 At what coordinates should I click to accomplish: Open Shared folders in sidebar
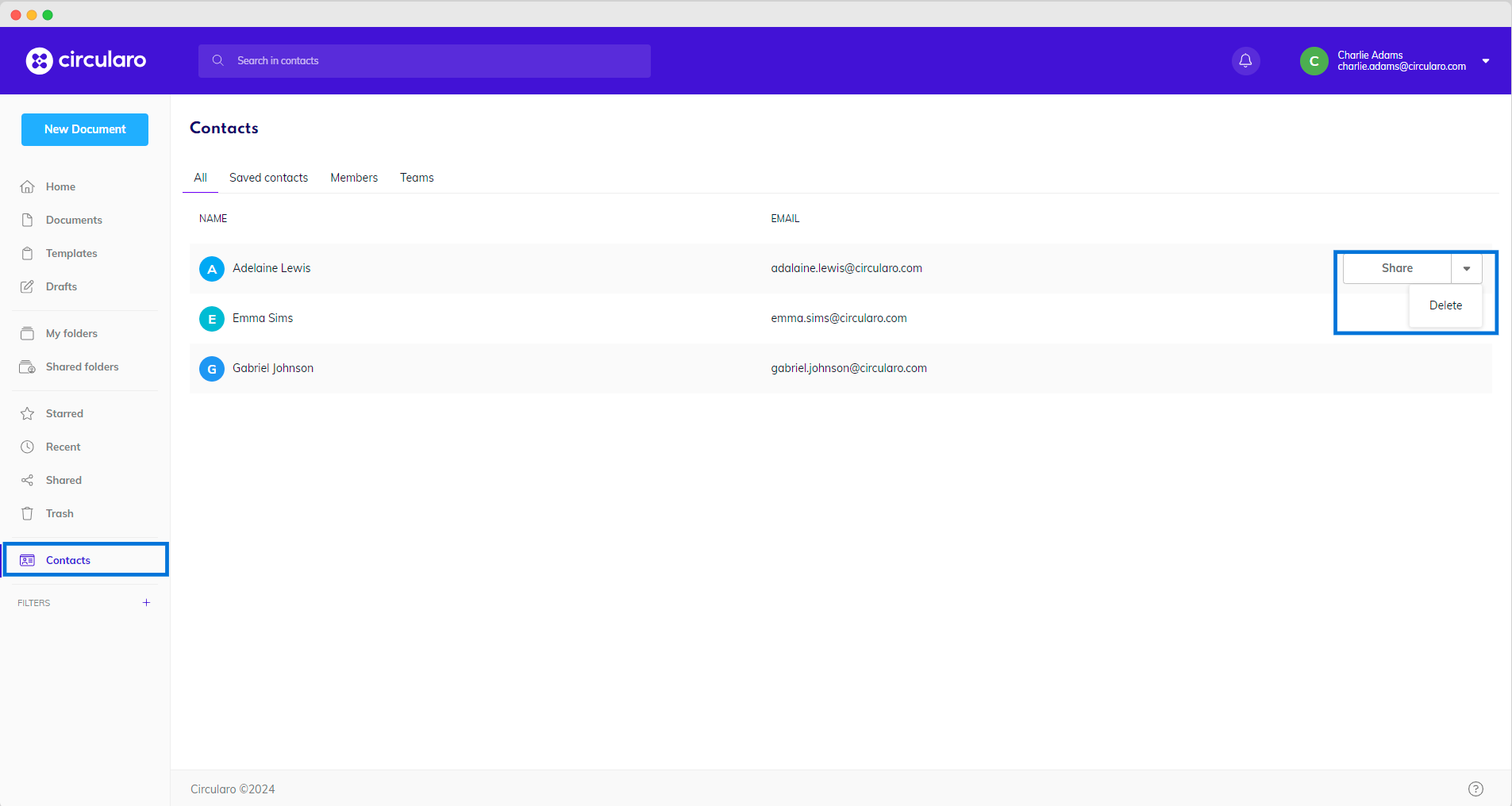click(x=82, y=367)
